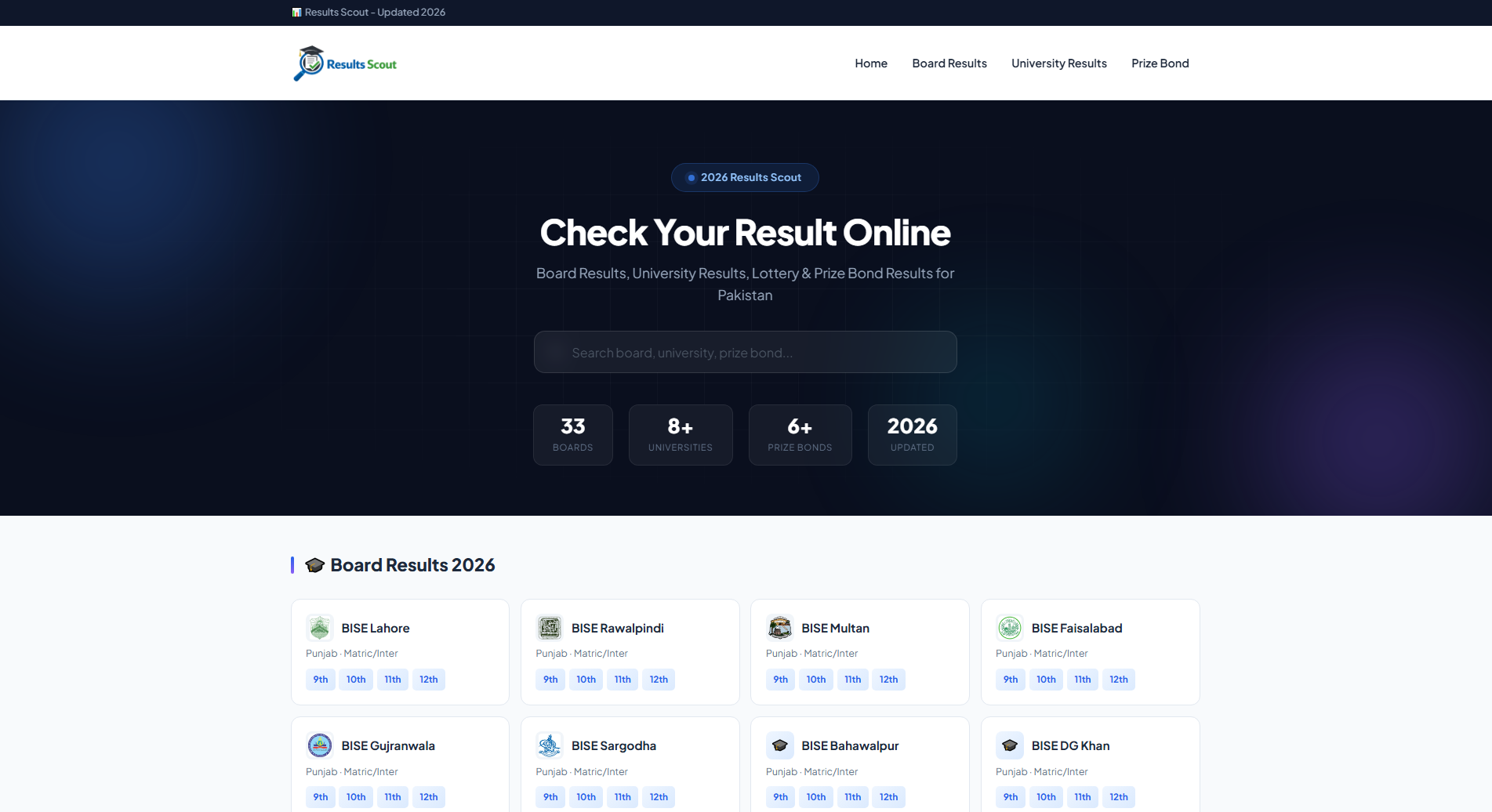
Task: Click the BISE Rawalpindi board emblem icon
Action: [x=550, y=628]
